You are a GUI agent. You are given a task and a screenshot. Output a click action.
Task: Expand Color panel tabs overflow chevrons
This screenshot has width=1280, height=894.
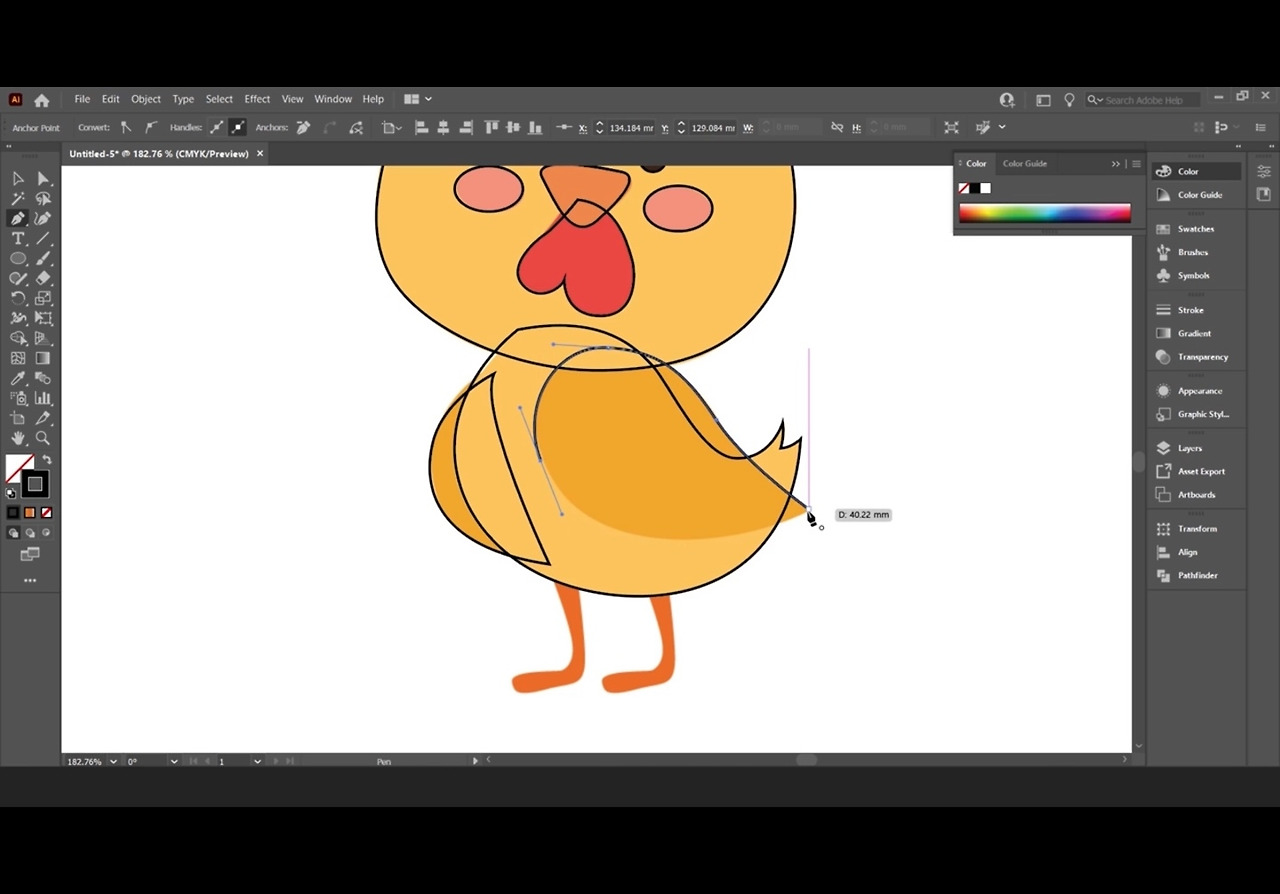click(1116, 164)
